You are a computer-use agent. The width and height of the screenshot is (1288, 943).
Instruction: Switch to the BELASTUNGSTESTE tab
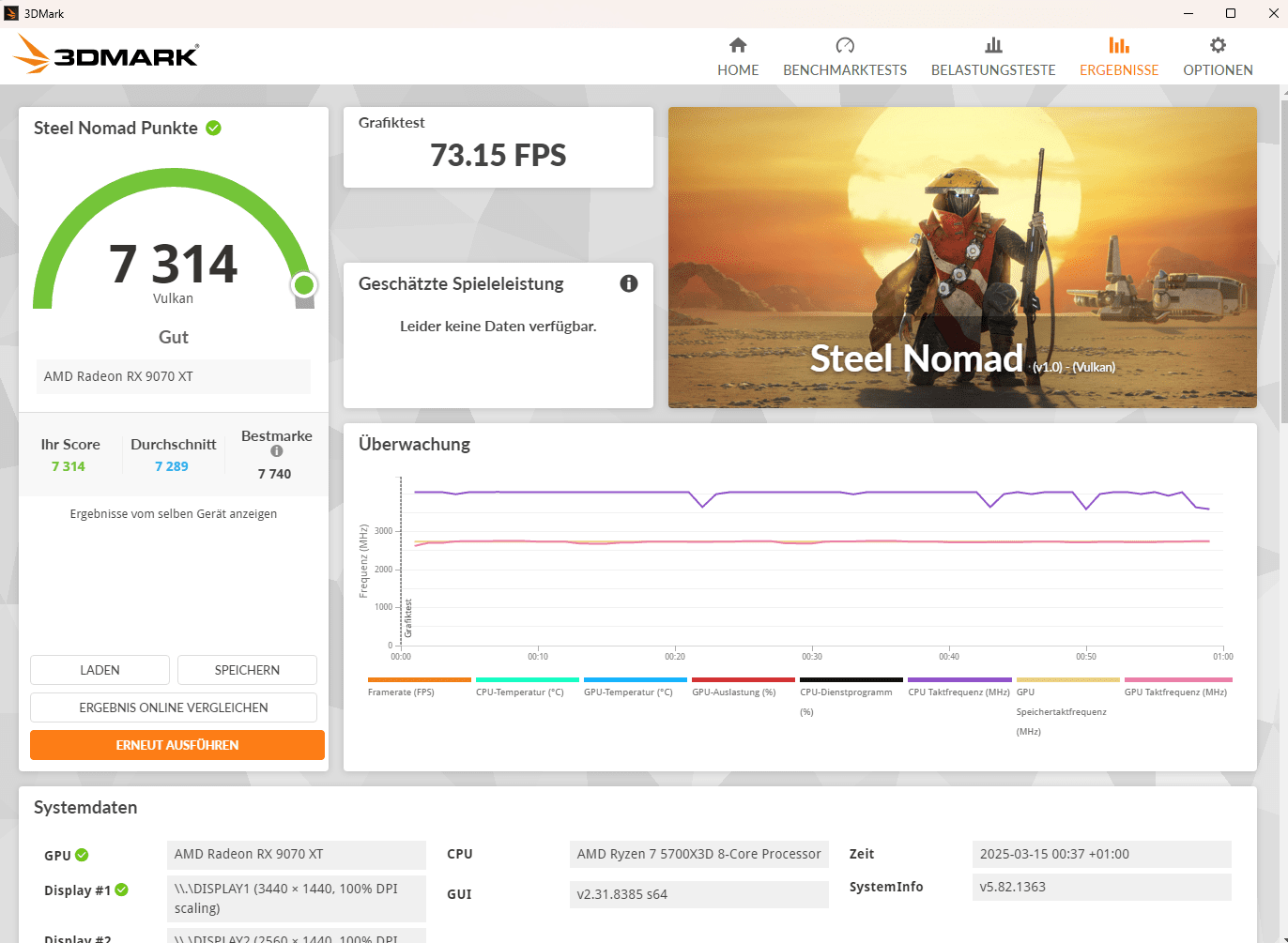[993, 57]
